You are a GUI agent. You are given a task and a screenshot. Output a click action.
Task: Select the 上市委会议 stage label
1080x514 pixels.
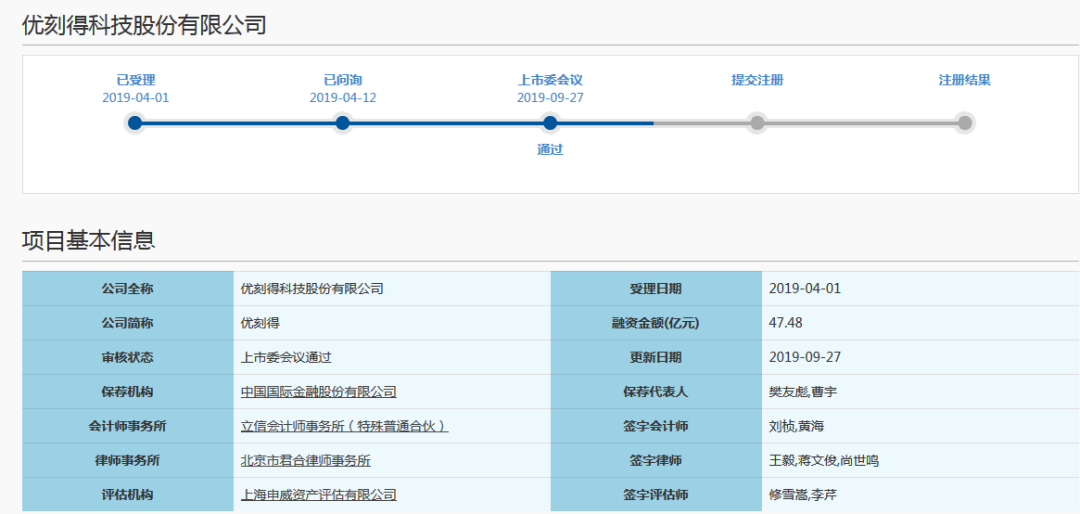tap(550, 80)
